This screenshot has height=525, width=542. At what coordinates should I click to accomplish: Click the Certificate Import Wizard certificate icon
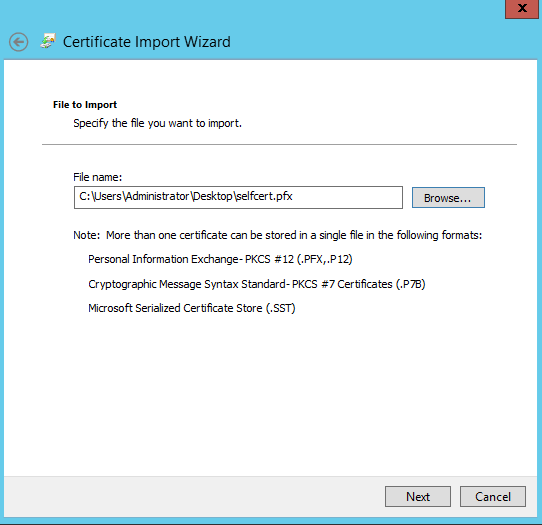[48, 41]
